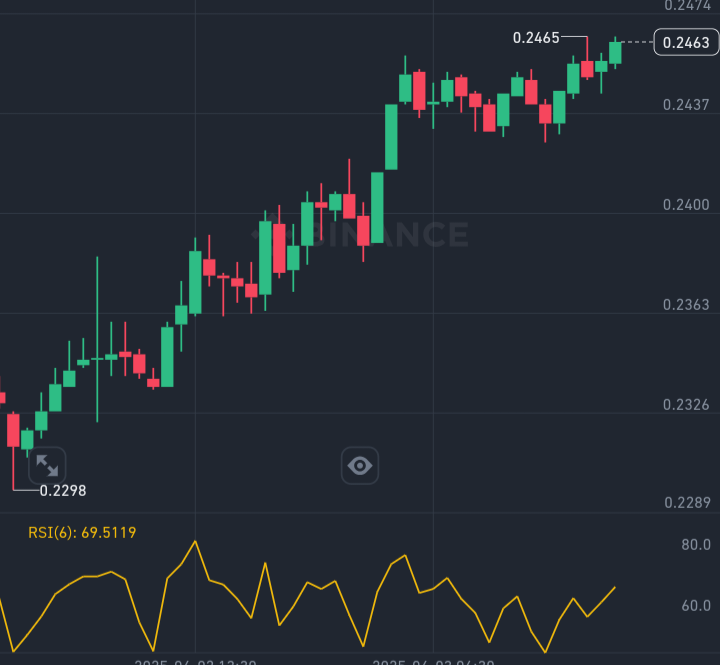Select the latest green candle at 0.2463
This screenshot has width=720, height=665.
pyautogui.click(x=615, y=53)
